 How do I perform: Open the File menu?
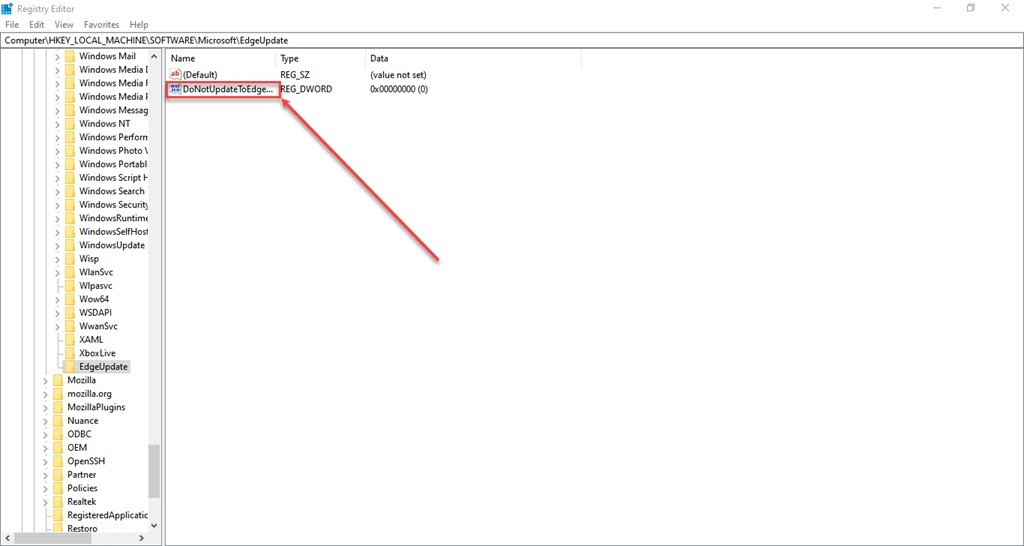13,25
